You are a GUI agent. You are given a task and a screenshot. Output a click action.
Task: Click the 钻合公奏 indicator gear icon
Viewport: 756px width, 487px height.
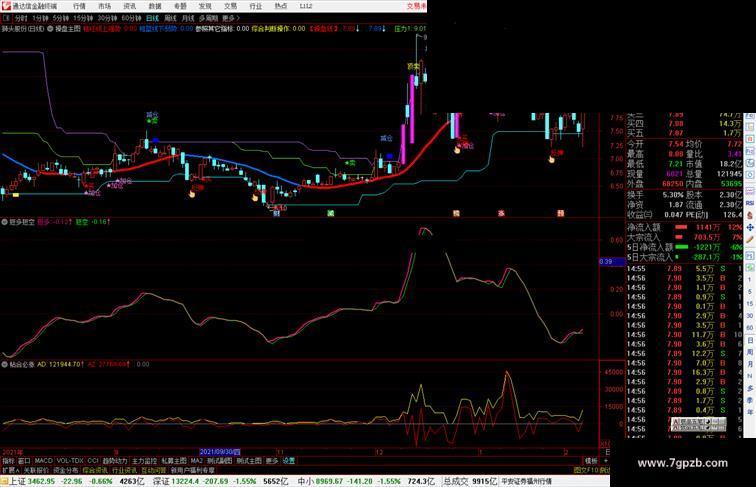point(5,365)
